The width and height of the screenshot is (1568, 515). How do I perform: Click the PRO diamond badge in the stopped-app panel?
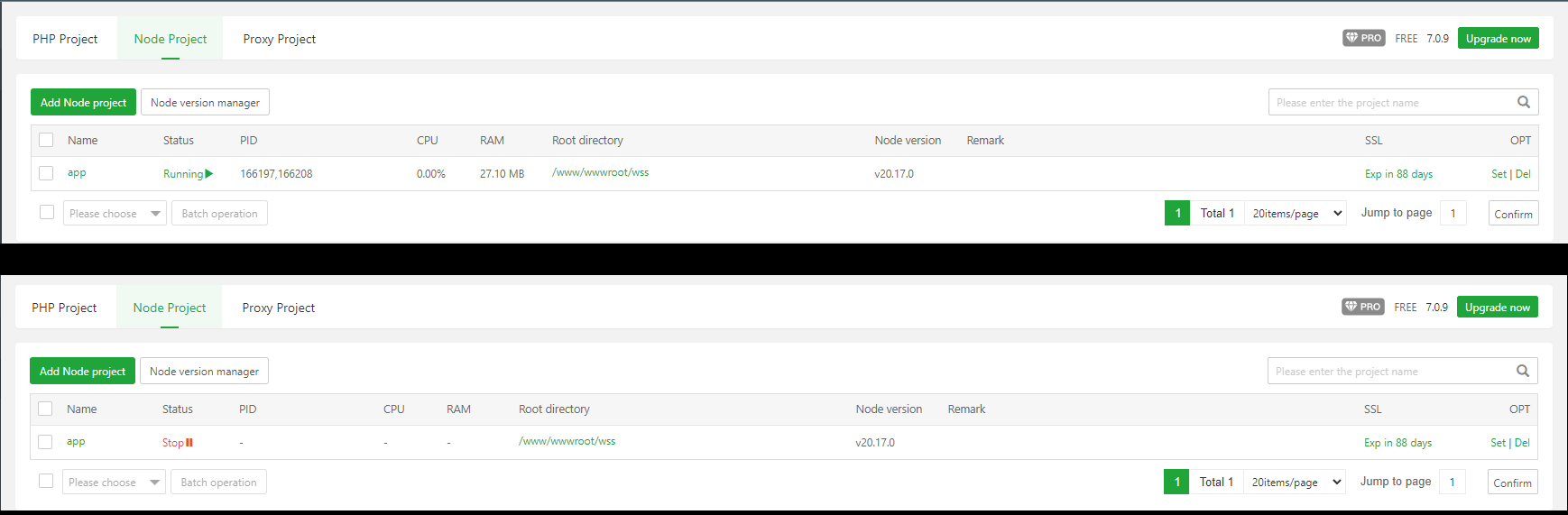click(1362, 307)
